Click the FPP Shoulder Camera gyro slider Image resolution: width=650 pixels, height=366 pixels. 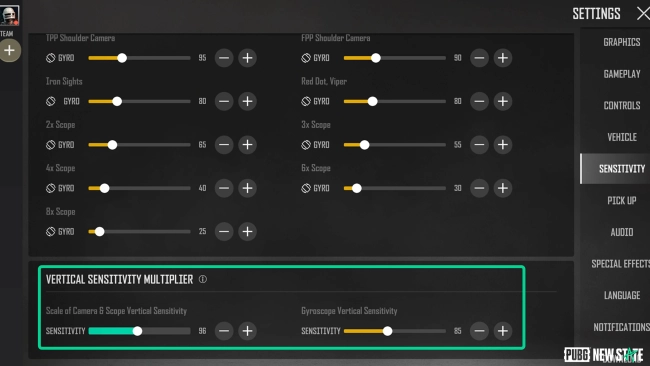point(395,58)
